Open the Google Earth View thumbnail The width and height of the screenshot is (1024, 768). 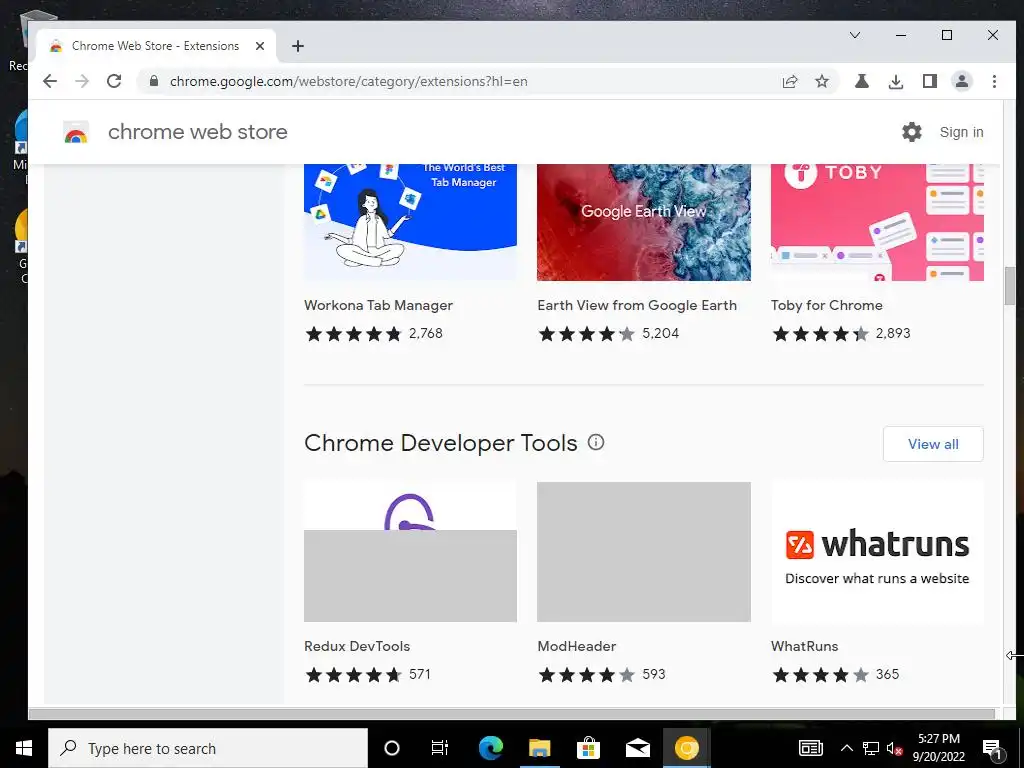(644, 222)
